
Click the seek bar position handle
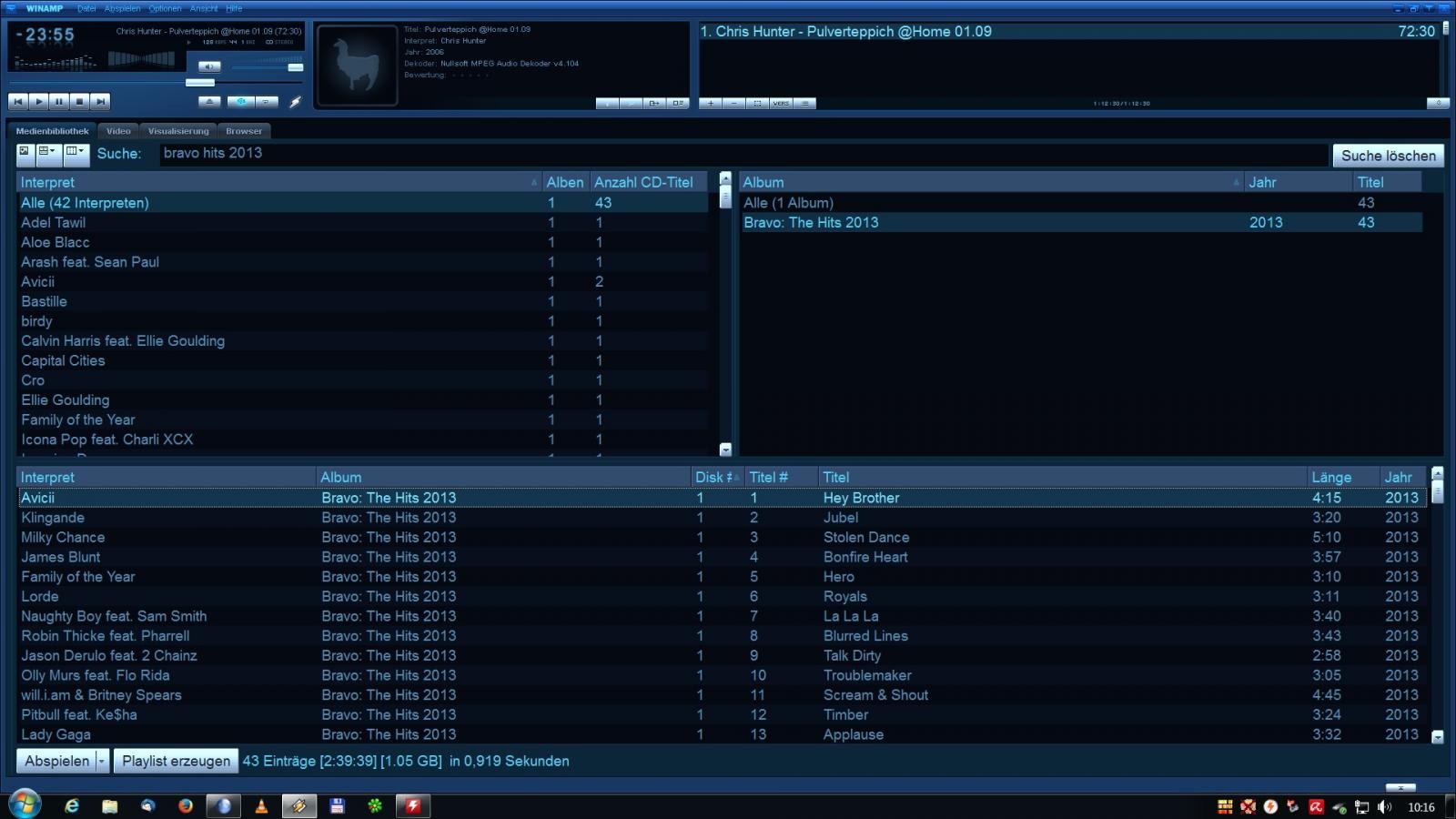point(199,83)
